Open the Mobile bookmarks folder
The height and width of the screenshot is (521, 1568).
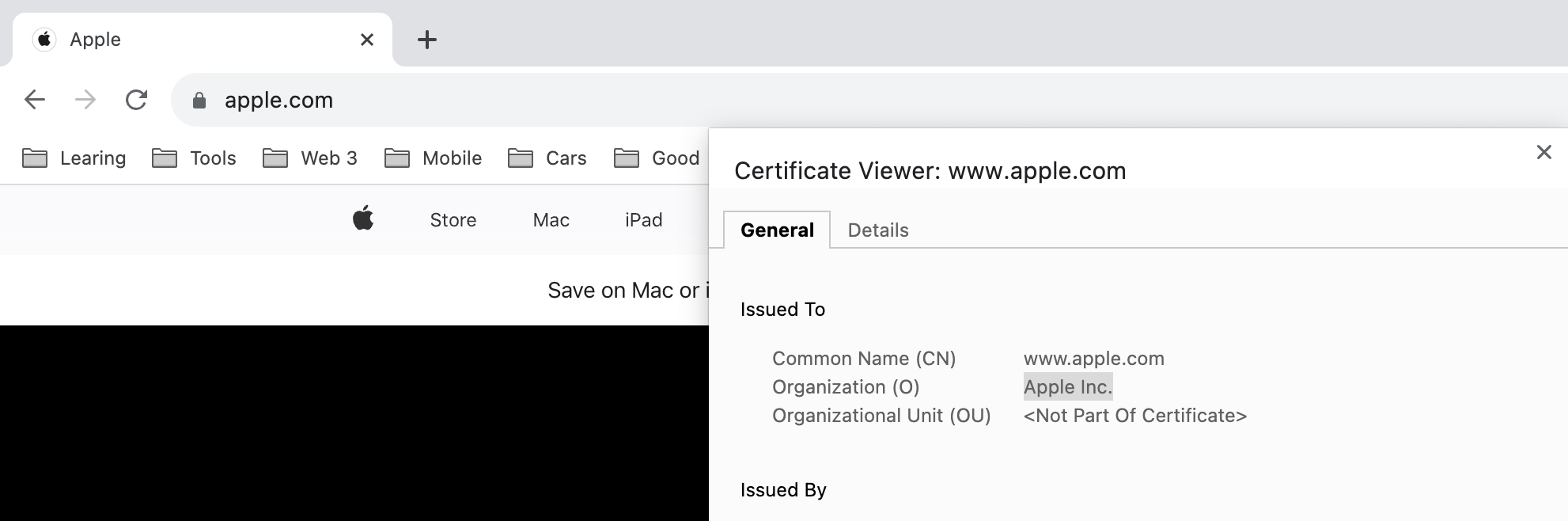point(433,158)
